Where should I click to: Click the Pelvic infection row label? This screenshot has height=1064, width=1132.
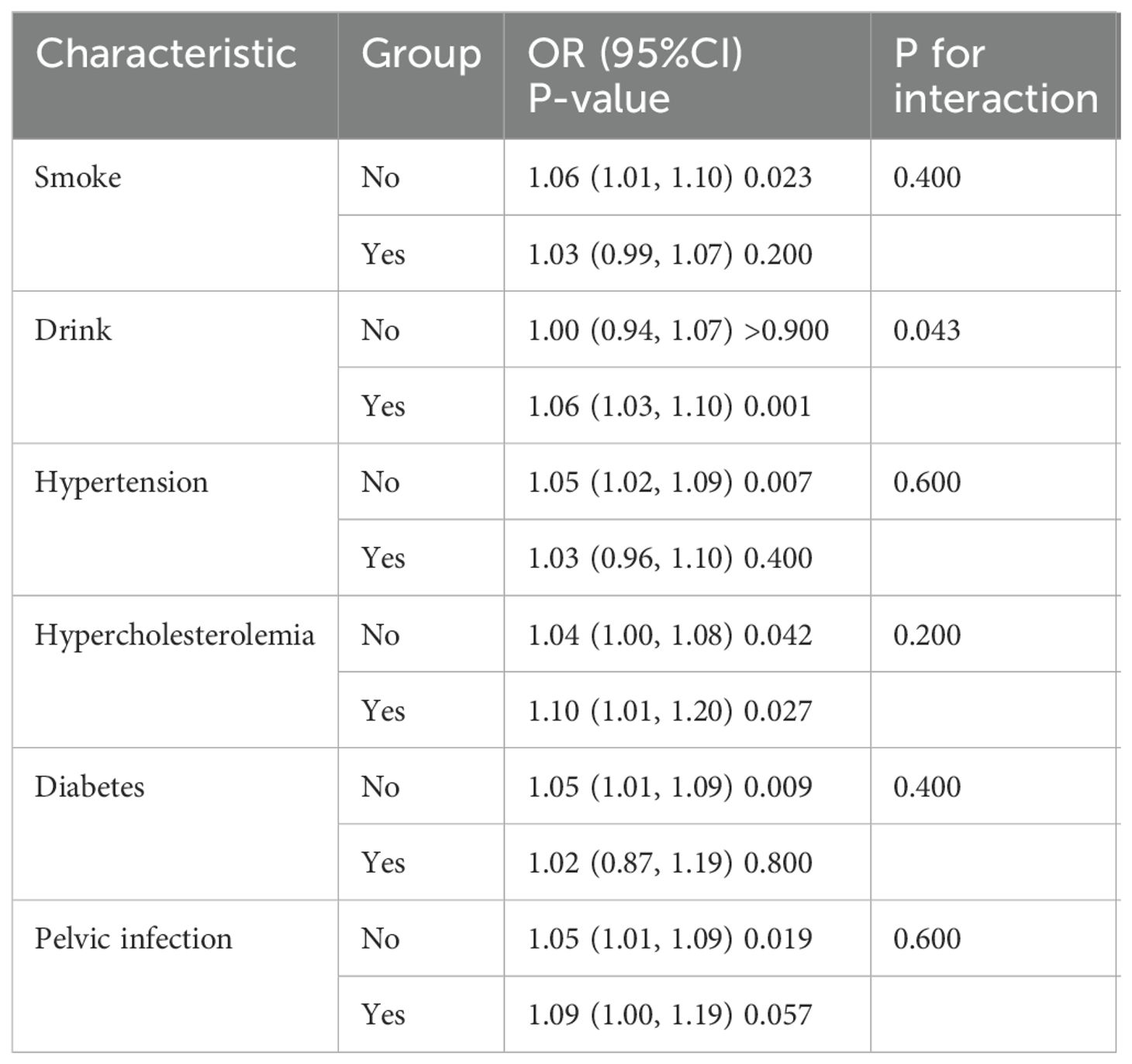[133, 939]
